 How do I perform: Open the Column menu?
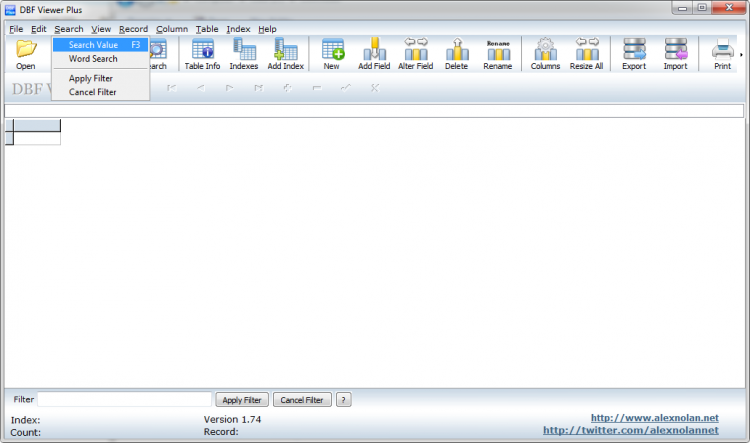(172, 29)
